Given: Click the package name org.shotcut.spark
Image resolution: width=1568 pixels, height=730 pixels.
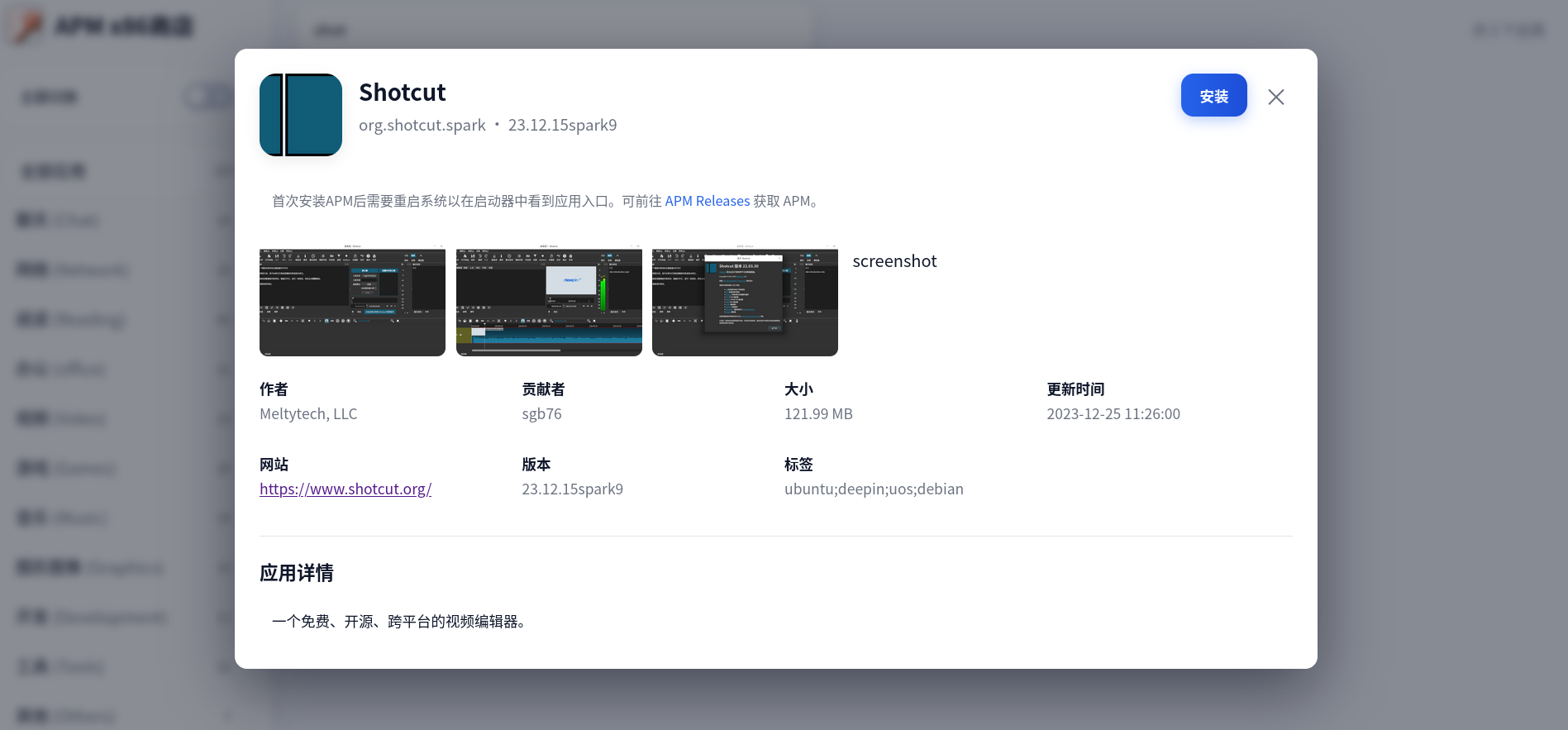Looking at the screenshot, I should [x=422, y=125].
